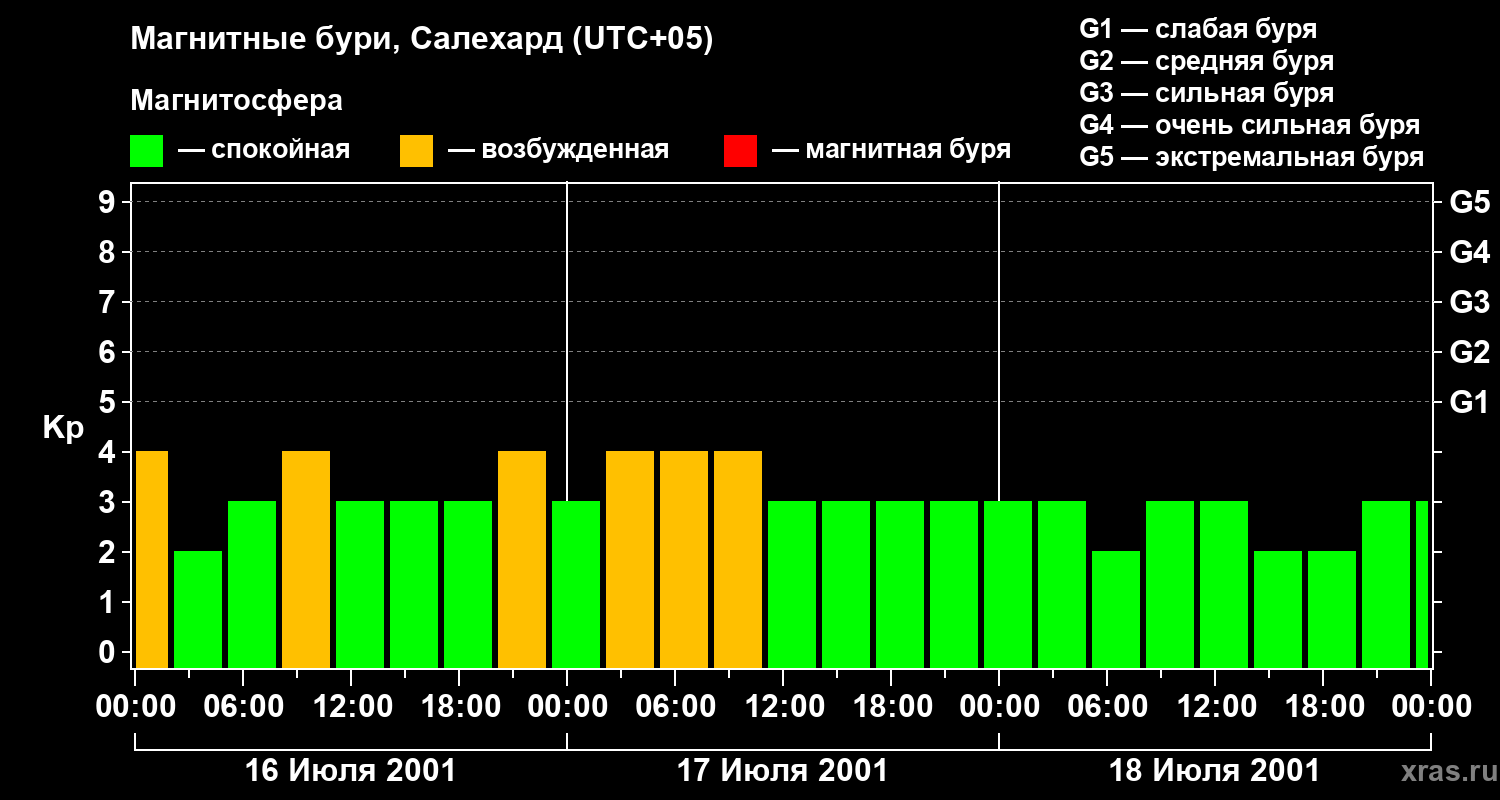Screen dimensions: 1500x800
Task: Select the chart title 'Магнитные бури, Салехард (UTC+05)'
Action: point(422,41)
